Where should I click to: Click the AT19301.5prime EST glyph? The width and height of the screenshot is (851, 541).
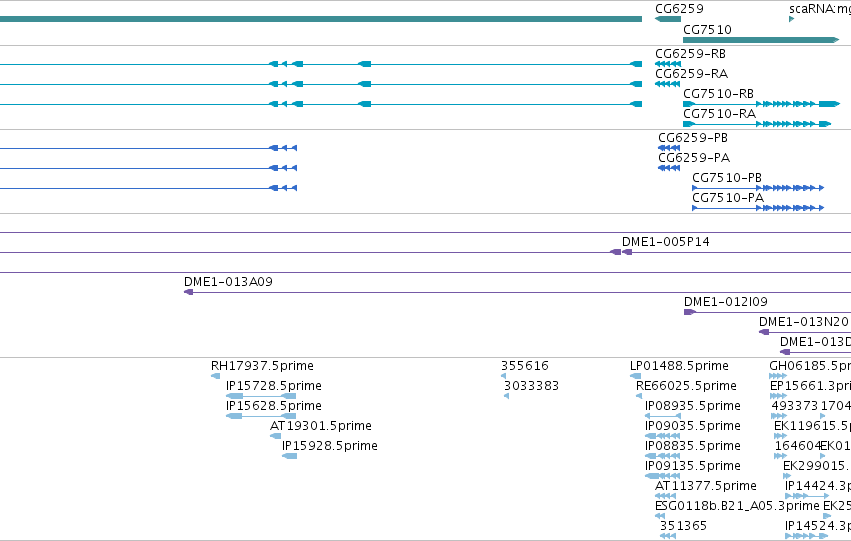276,436
